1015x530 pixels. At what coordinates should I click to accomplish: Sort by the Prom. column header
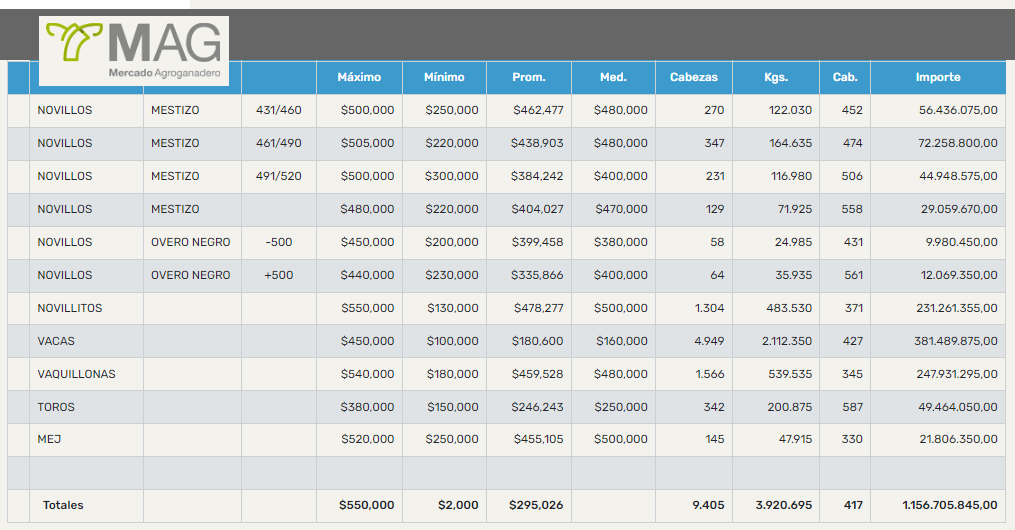coord(529,77)
